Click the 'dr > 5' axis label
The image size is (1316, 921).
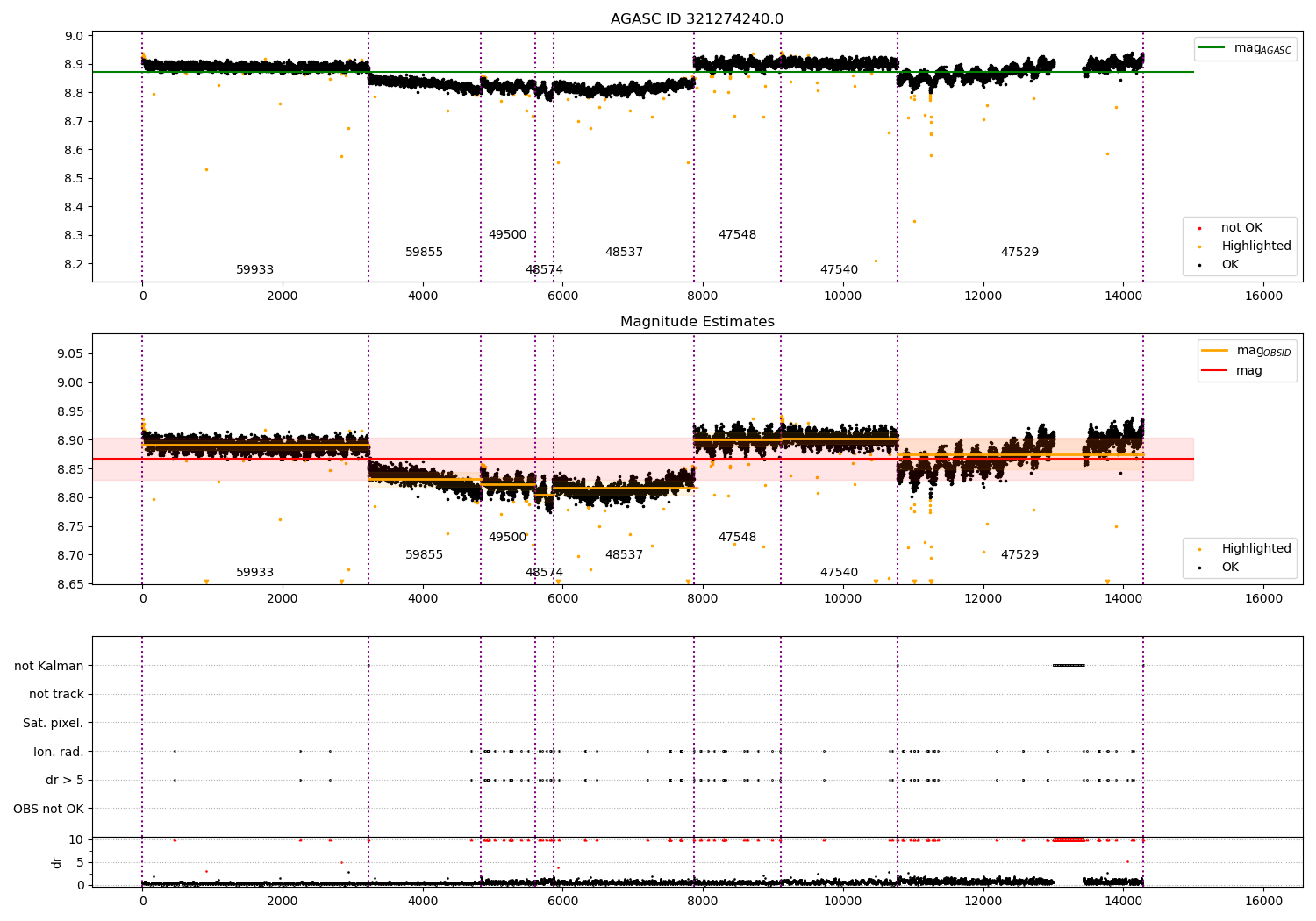click(x=65, y=780)
